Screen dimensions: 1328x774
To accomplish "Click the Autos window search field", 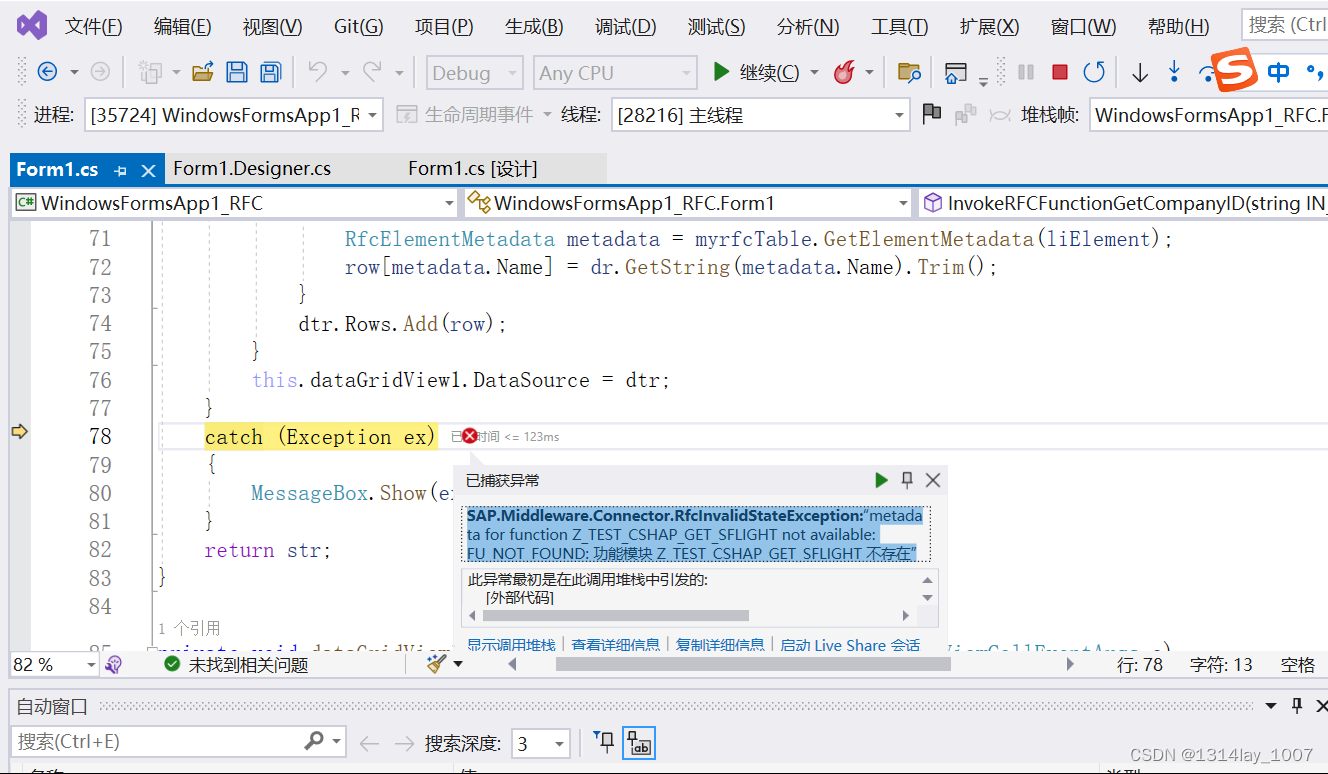I will (x=177, y=742).
